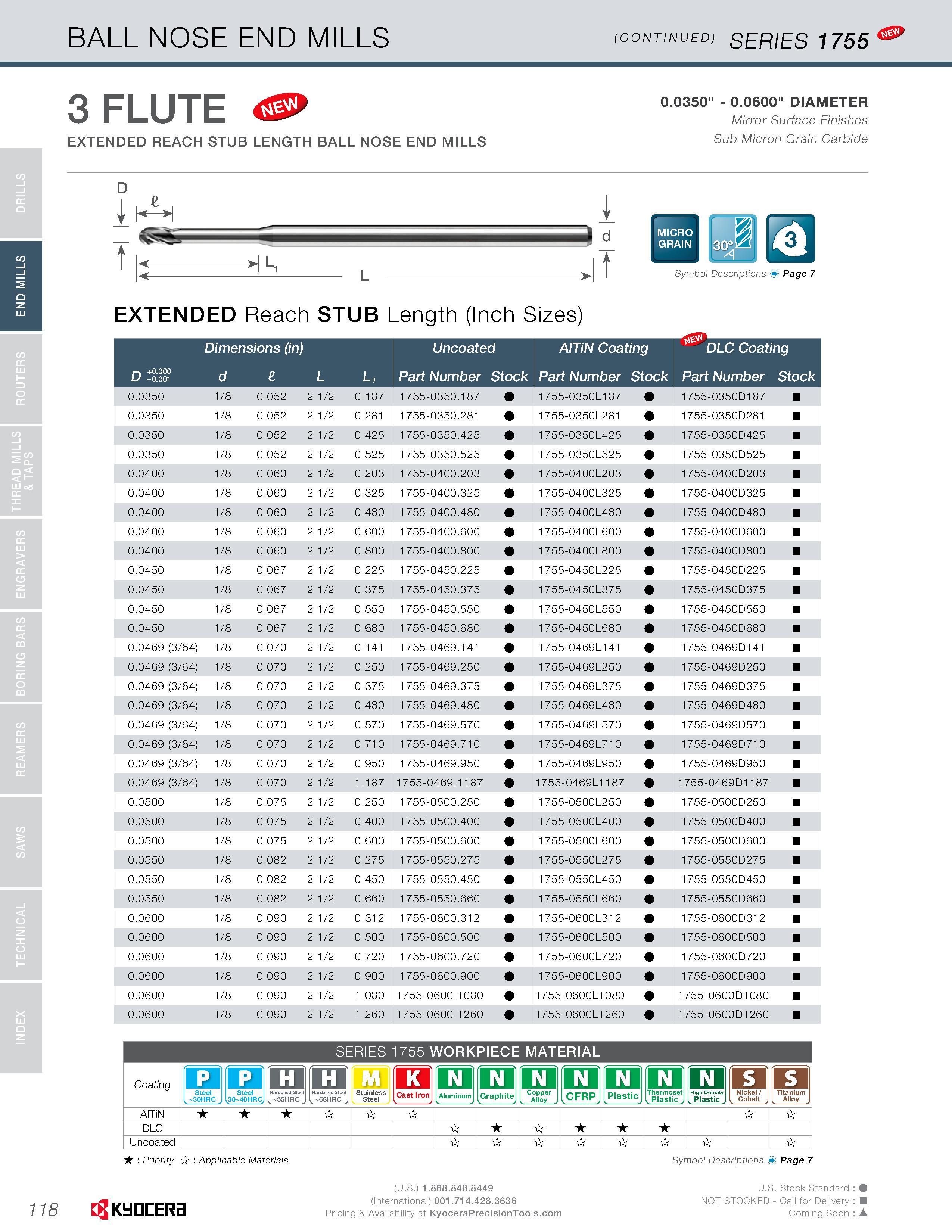Click part number 1755-0450D550
This screenshot has width=952, height=1232.
click(723, 609)
